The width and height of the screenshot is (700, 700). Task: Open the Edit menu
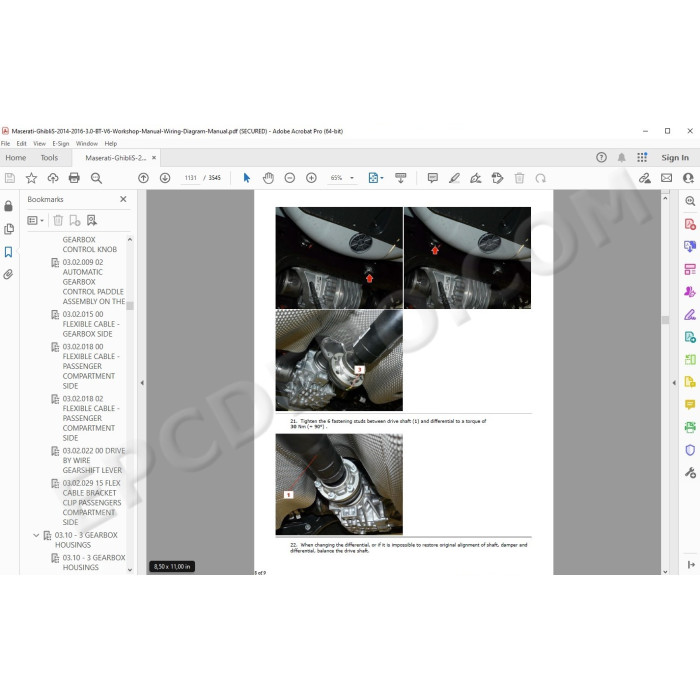click(21, 144)
